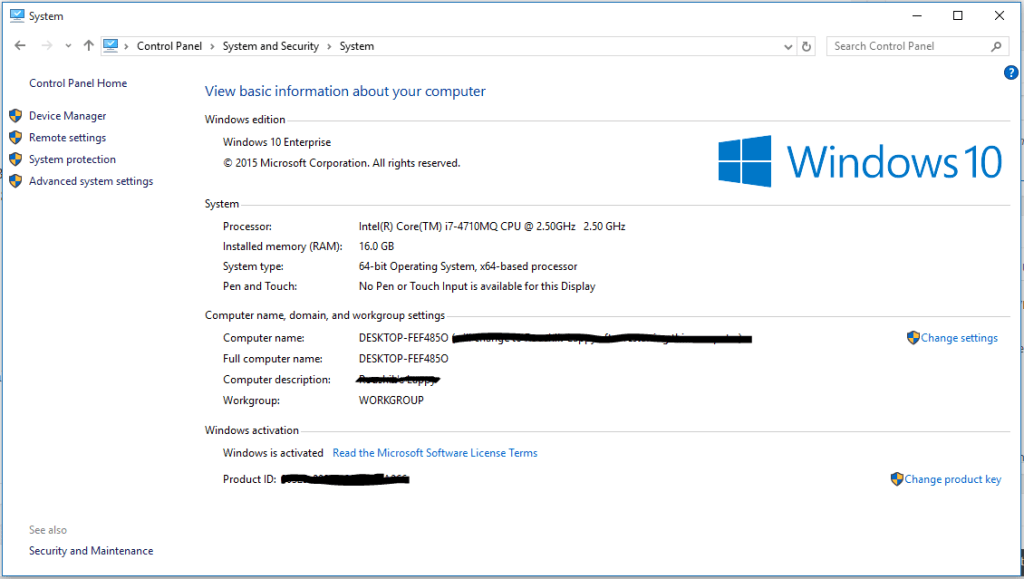Screen dimensions: 1024x579
Task: Click 'View basic information about your computer' heading
Action: pos(345,91)
